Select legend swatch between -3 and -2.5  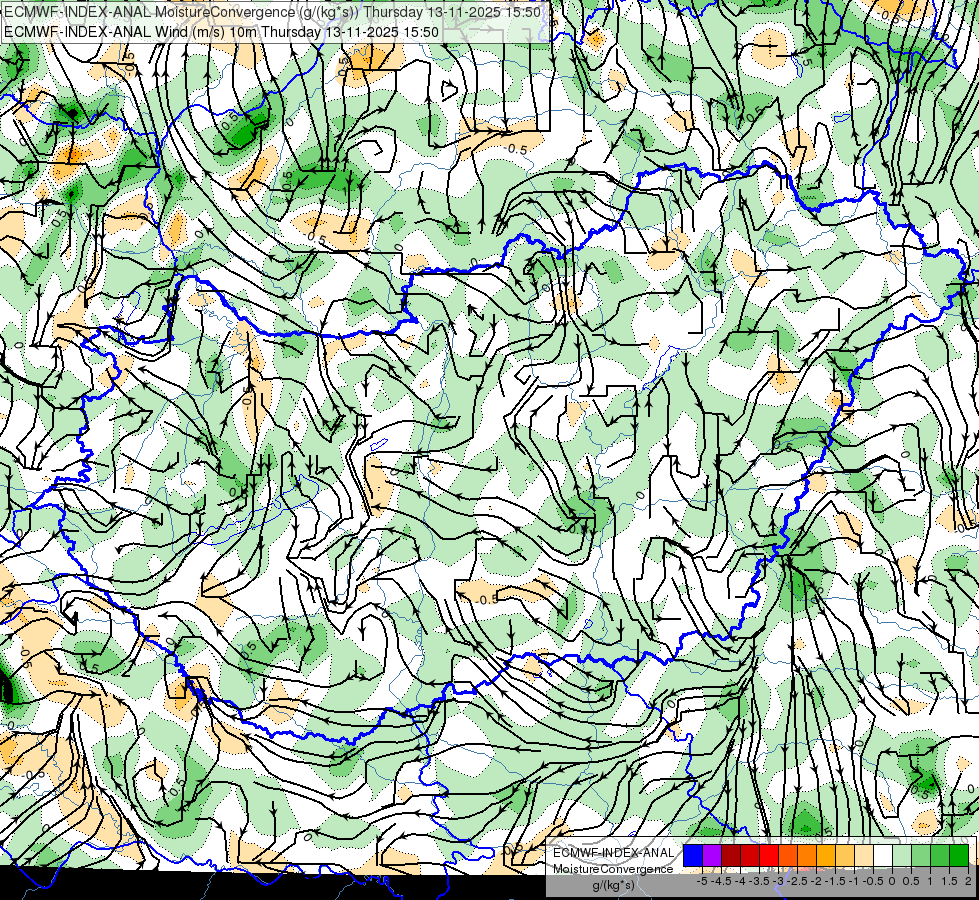pyautogui.click(x=788, y=855)
